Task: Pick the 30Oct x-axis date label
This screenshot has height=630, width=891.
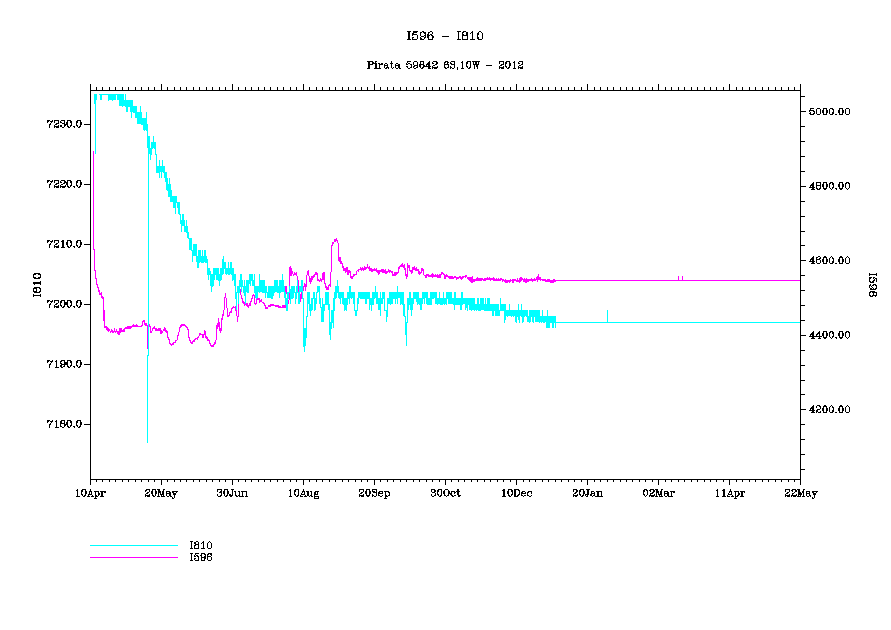Action: click(x=446, y=494)
